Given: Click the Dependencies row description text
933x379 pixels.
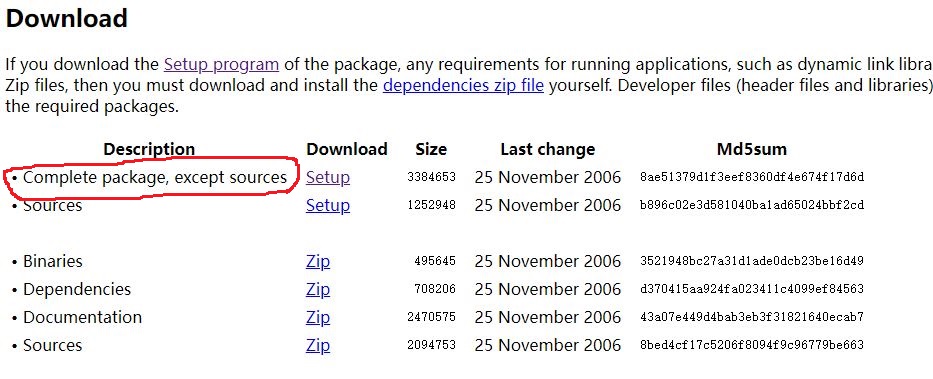Looking at the screenshot, I should 77,289.
